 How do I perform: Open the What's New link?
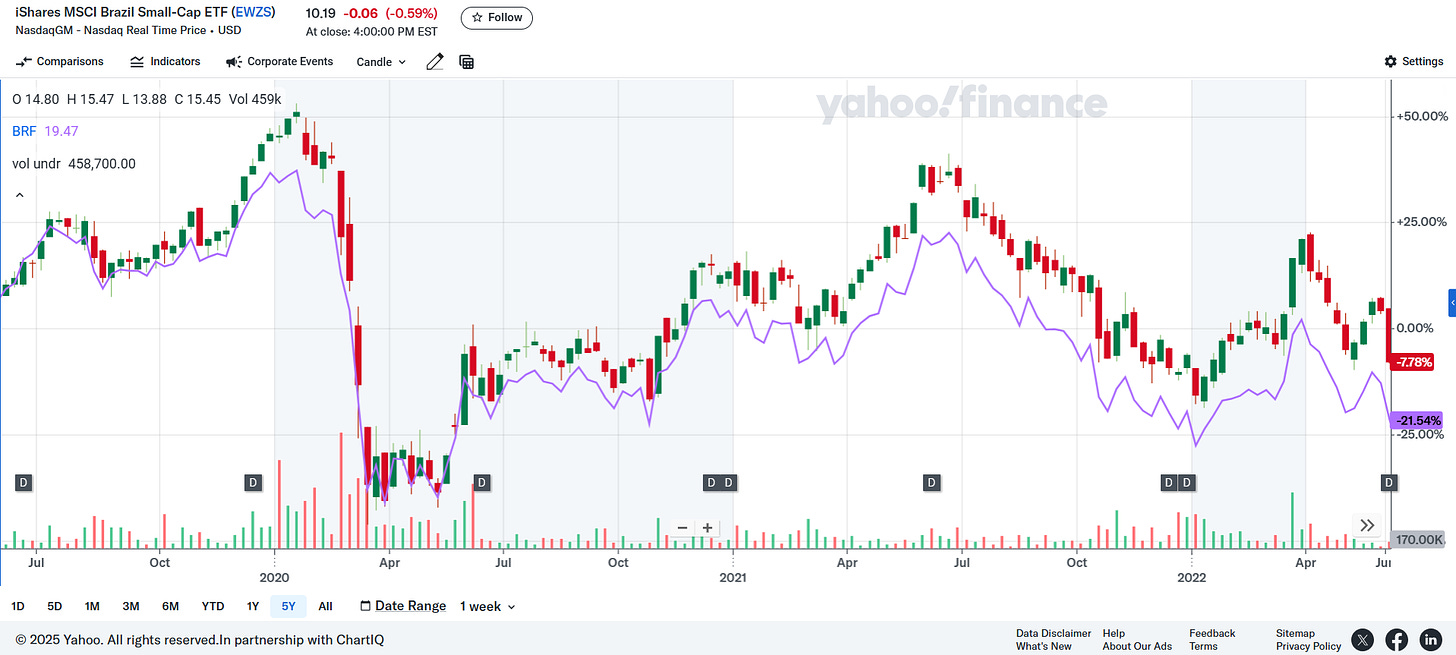(x=1043, y=646)
